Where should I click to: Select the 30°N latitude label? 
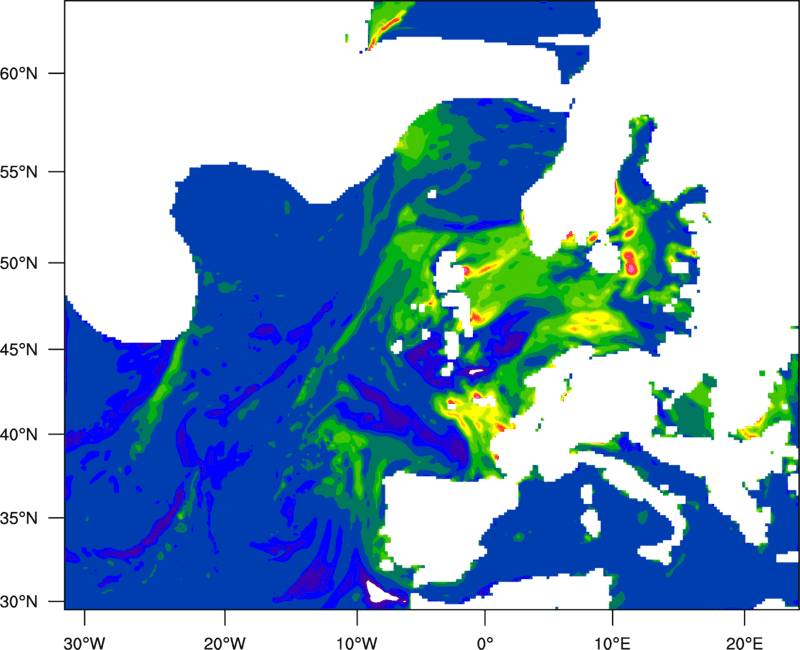(x=19, y=602)
